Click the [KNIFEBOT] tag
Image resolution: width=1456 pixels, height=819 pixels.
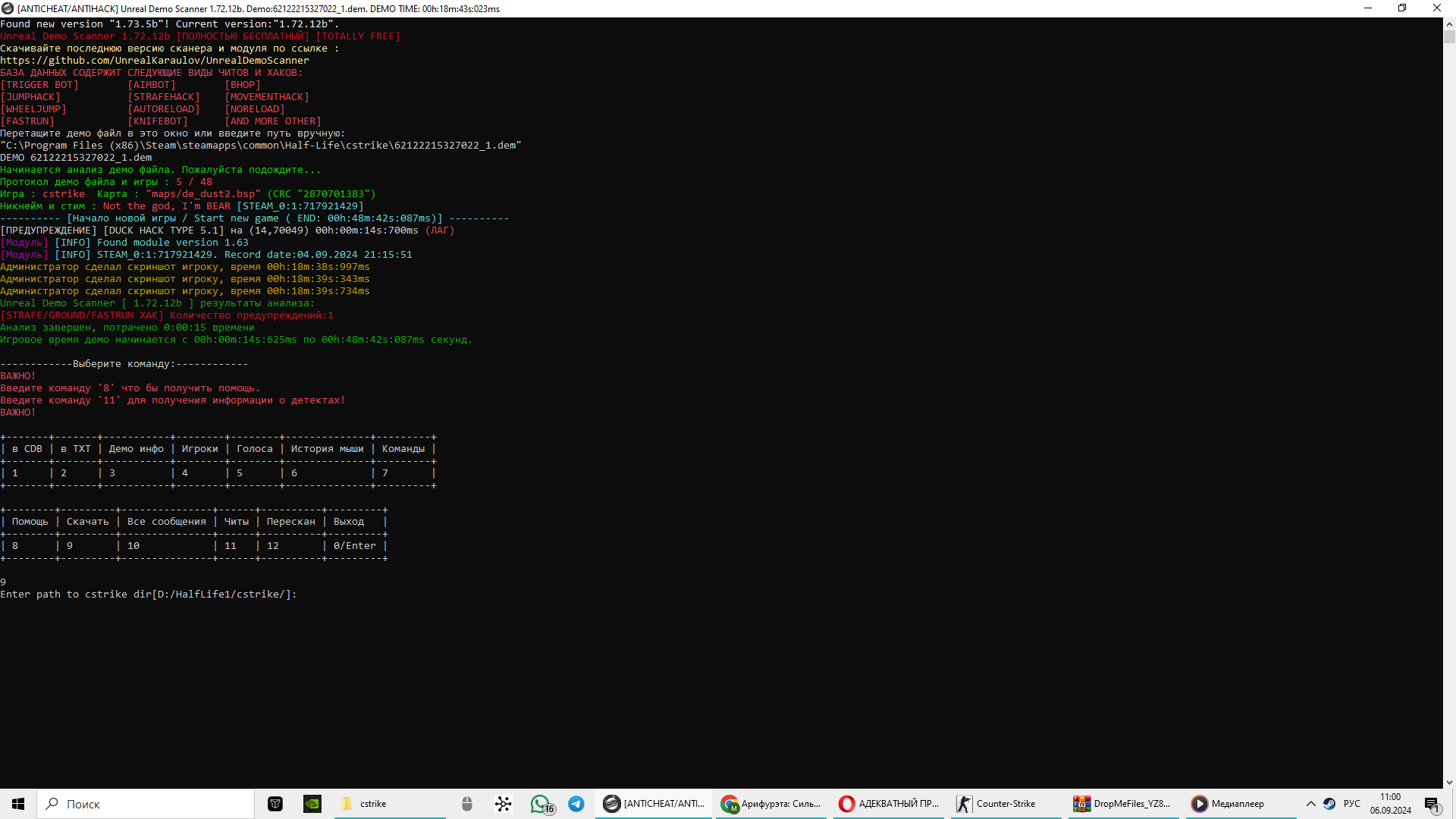pos(158,121)
